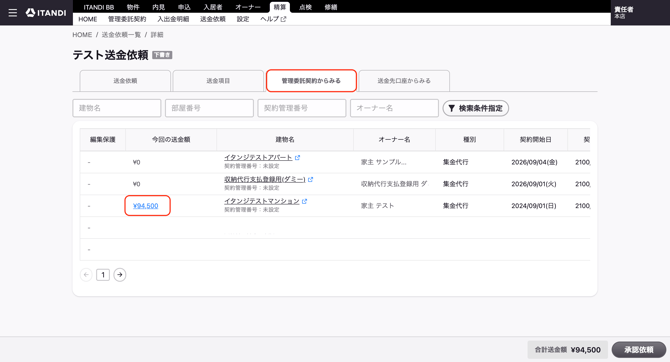Screen dimensions: 670x362
Task: Click owner name 家主 テスト
Action: (x=377, y=206)
